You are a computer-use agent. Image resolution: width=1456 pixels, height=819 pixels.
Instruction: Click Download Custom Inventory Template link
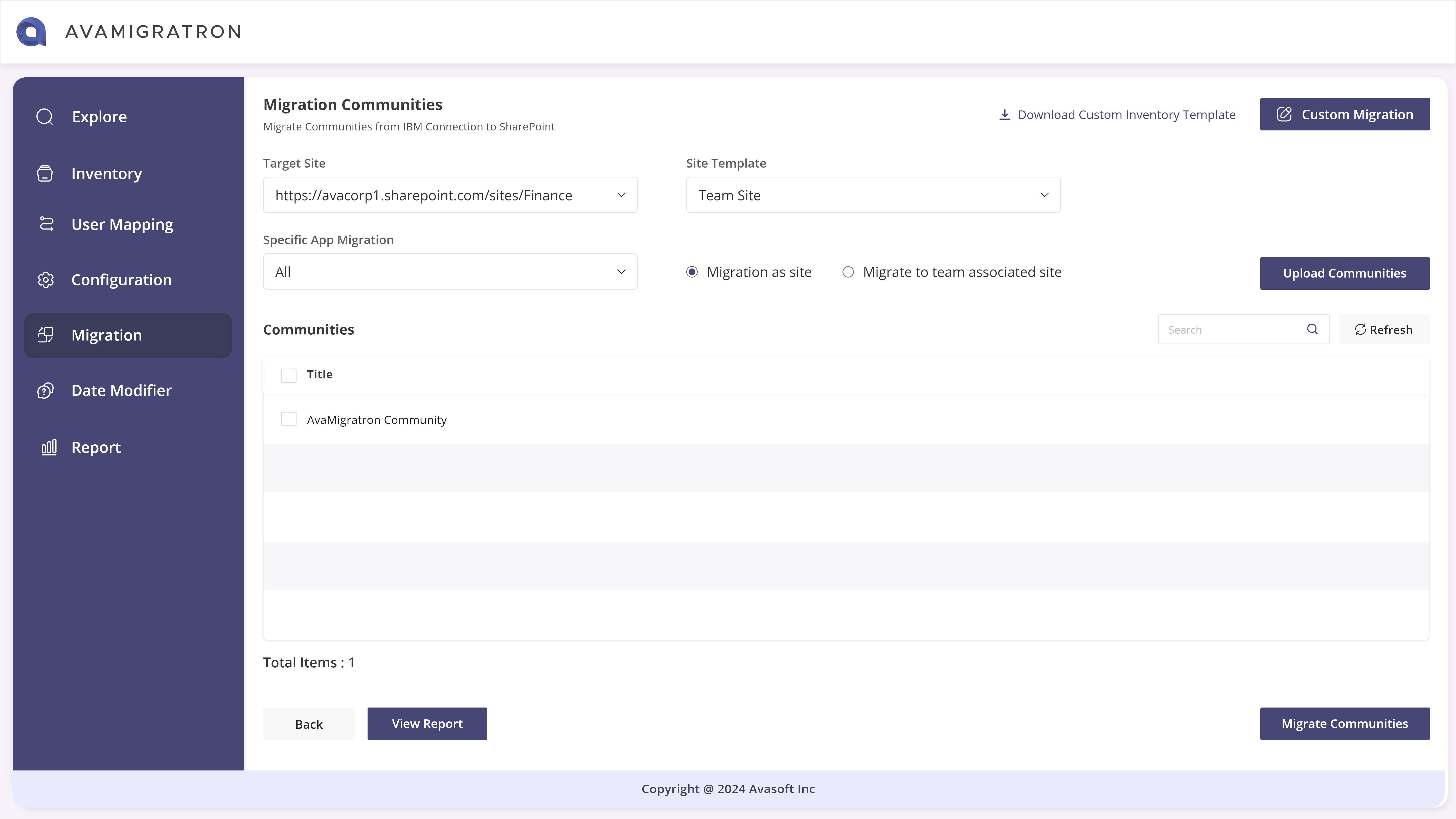coord(1126,115)
